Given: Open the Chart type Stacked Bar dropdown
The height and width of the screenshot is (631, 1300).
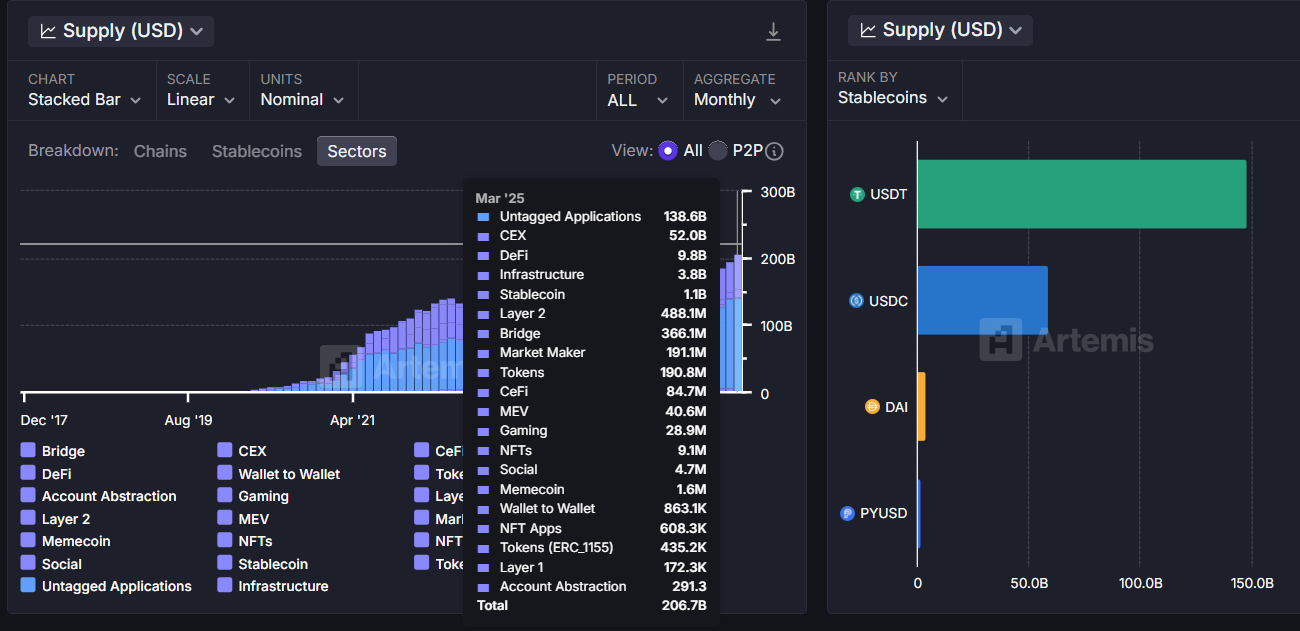Looking at the screenshot, I should tap(85, 100).
